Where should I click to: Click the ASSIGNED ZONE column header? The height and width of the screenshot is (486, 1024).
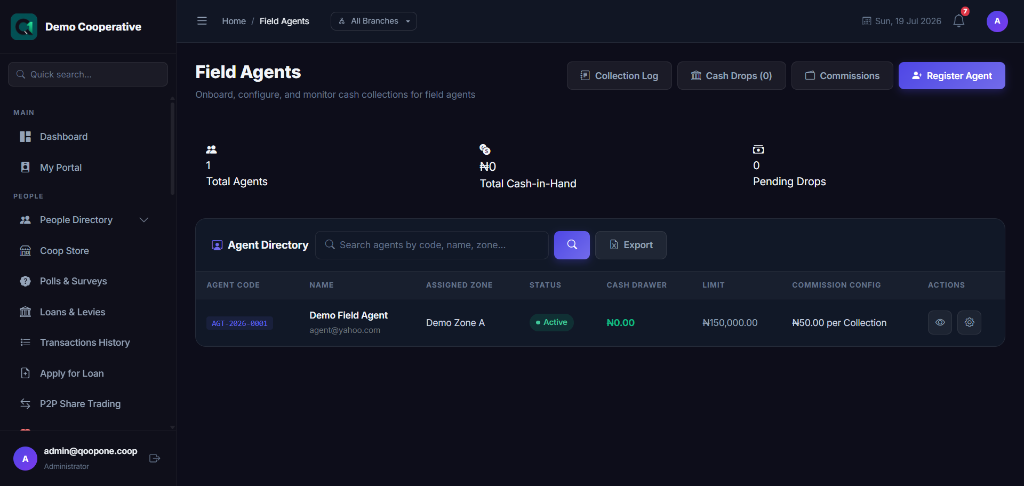pos(460,285)
